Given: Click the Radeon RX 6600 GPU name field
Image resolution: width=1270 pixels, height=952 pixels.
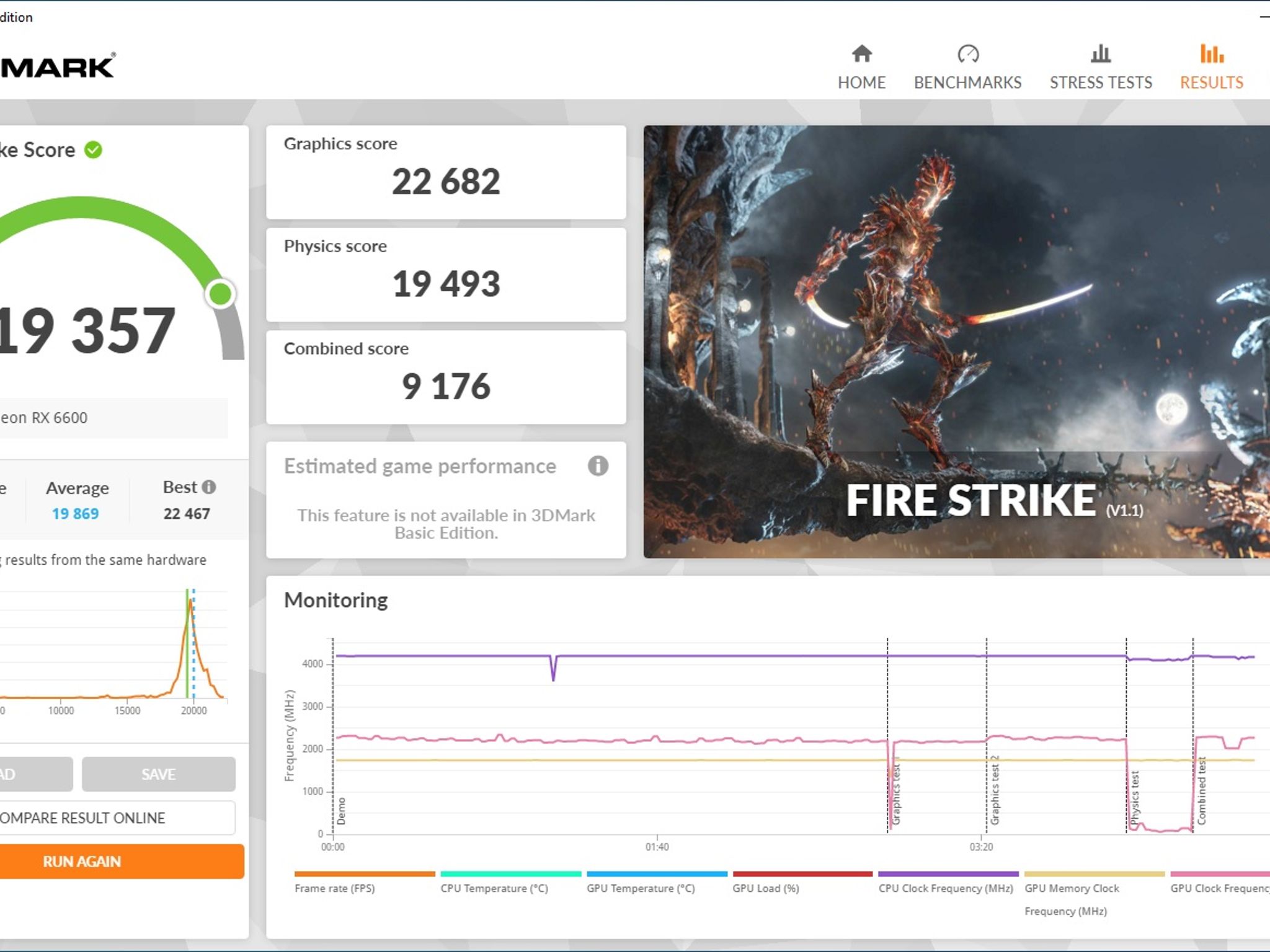Looking at the screenshot, I should pyautogui.click(x=114, y=418).
